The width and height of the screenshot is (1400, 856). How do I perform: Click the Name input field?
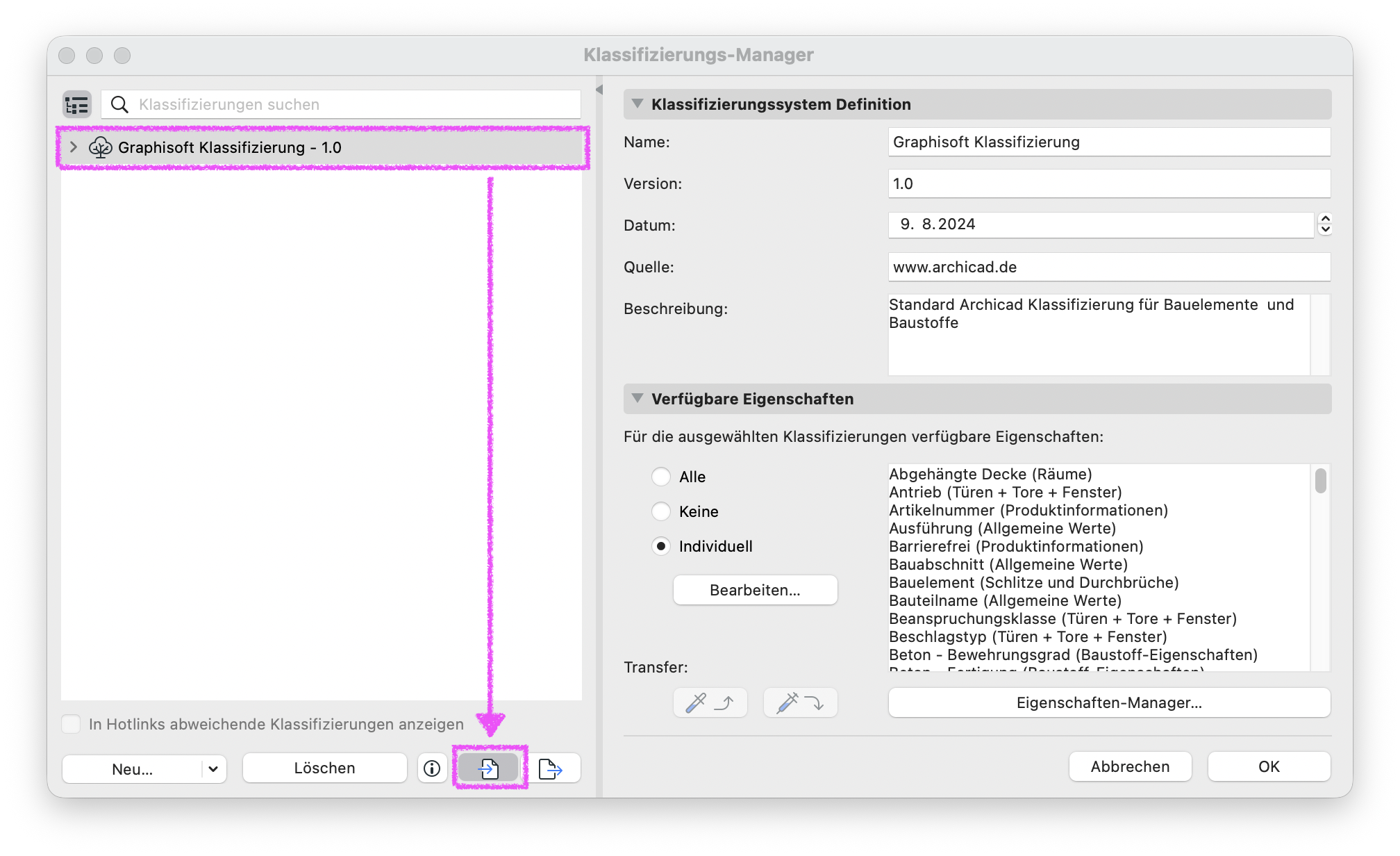coord(1109,142)
